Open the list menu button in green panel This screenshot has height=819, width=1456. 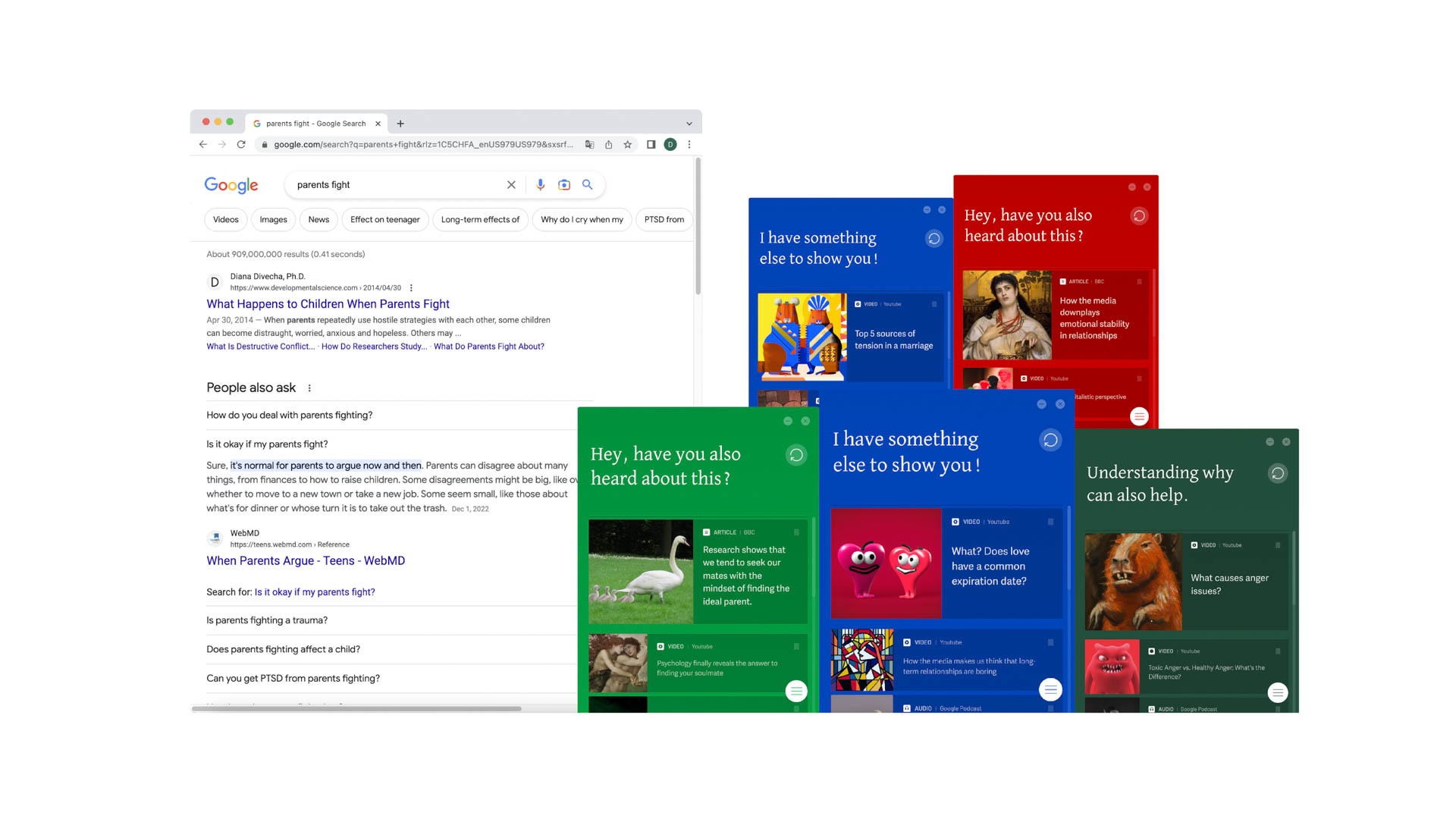click(796, 691)
